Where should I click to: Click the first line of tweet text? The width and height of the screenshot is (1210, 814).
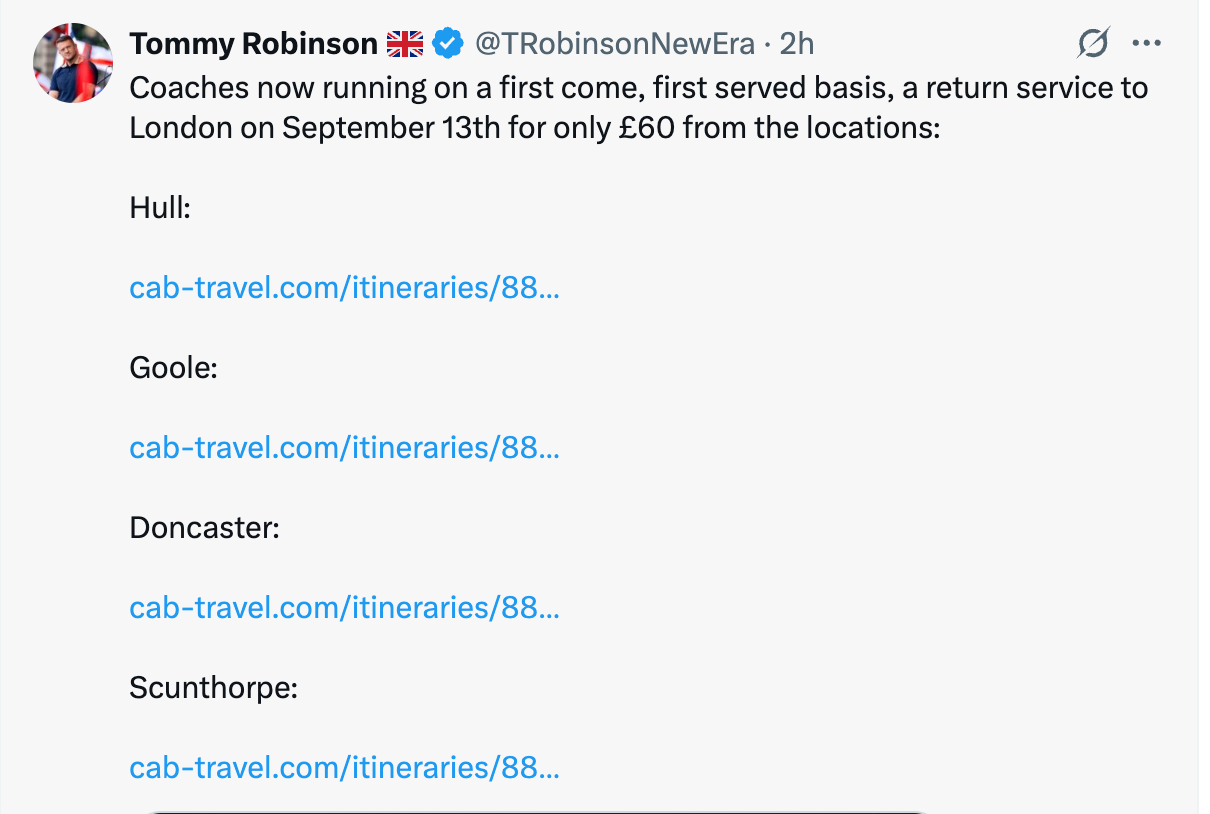(x=638, y=88)
